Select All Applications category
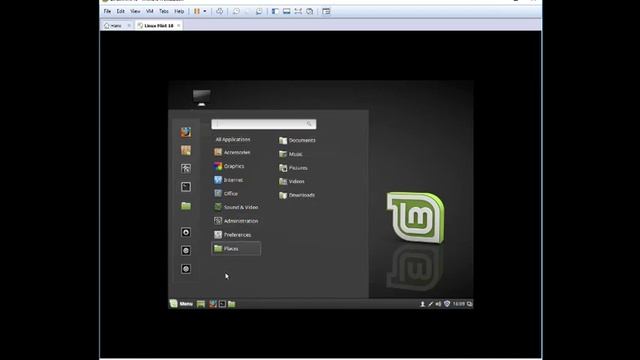This screenshot has height=360, width=640. [x=233, y=140]
